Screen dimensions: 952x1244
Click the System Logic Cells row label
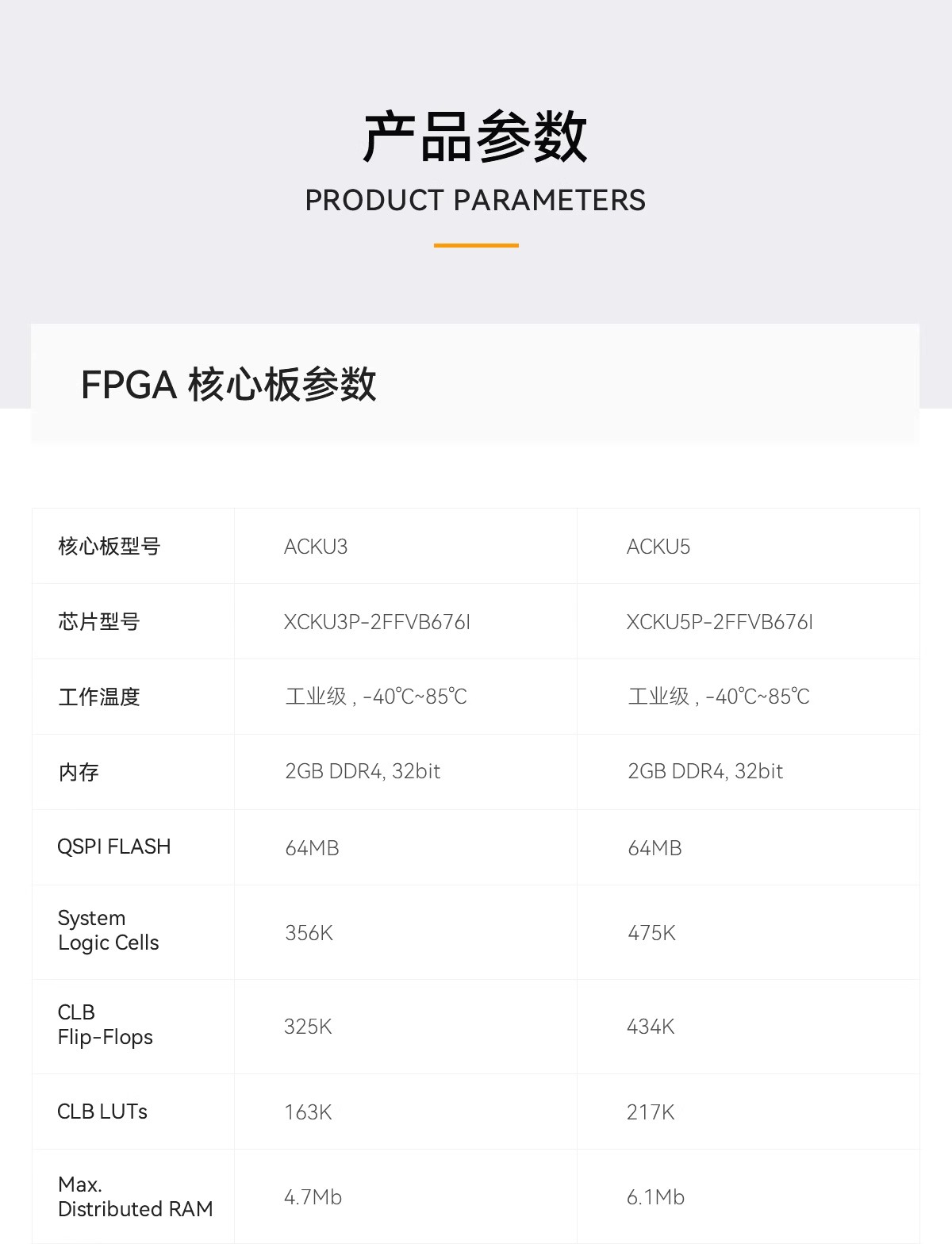109,931
